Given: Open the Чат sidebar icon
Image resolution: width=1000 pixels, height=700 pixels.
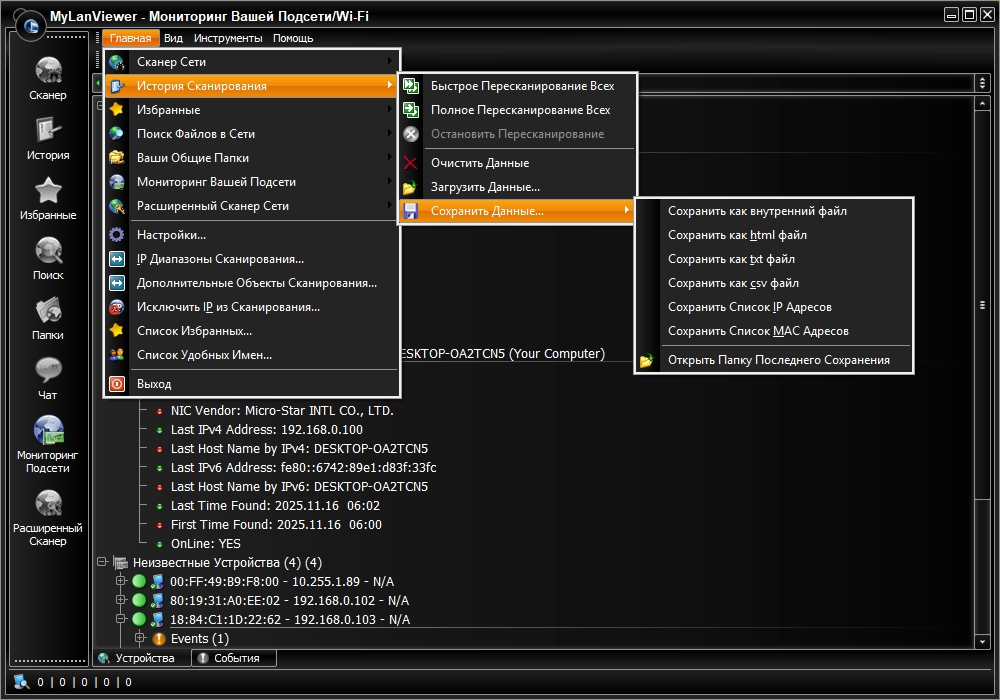Looking at the screenshot, I should [x=48, y=370].
